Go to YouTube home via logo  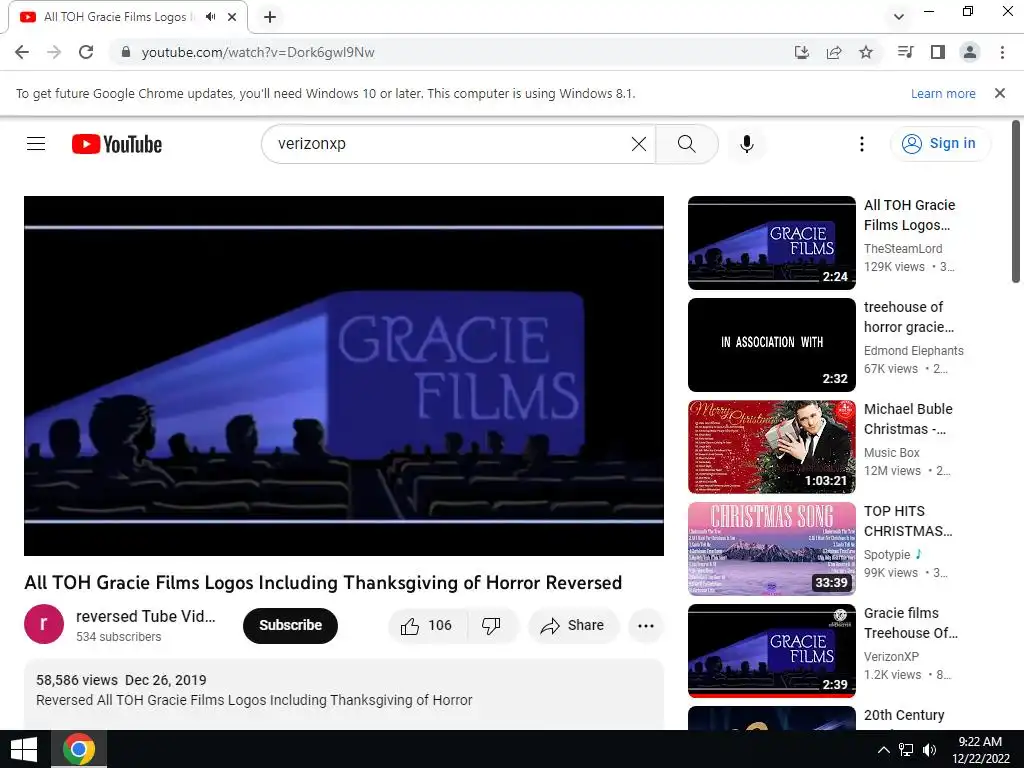tap(117, 144)
